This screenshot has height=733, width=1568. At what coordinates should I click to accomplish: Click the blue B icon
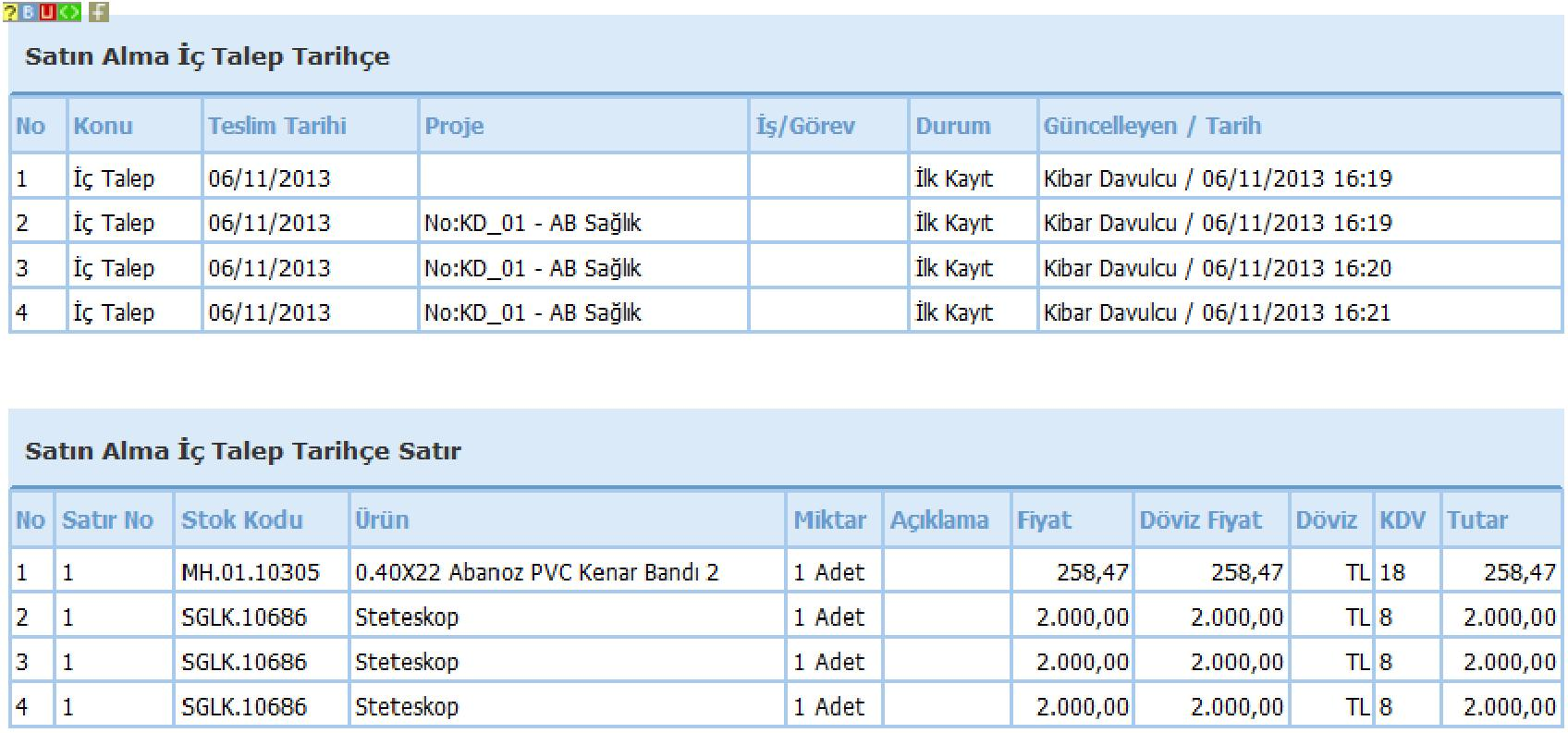[x=29, y=12]
